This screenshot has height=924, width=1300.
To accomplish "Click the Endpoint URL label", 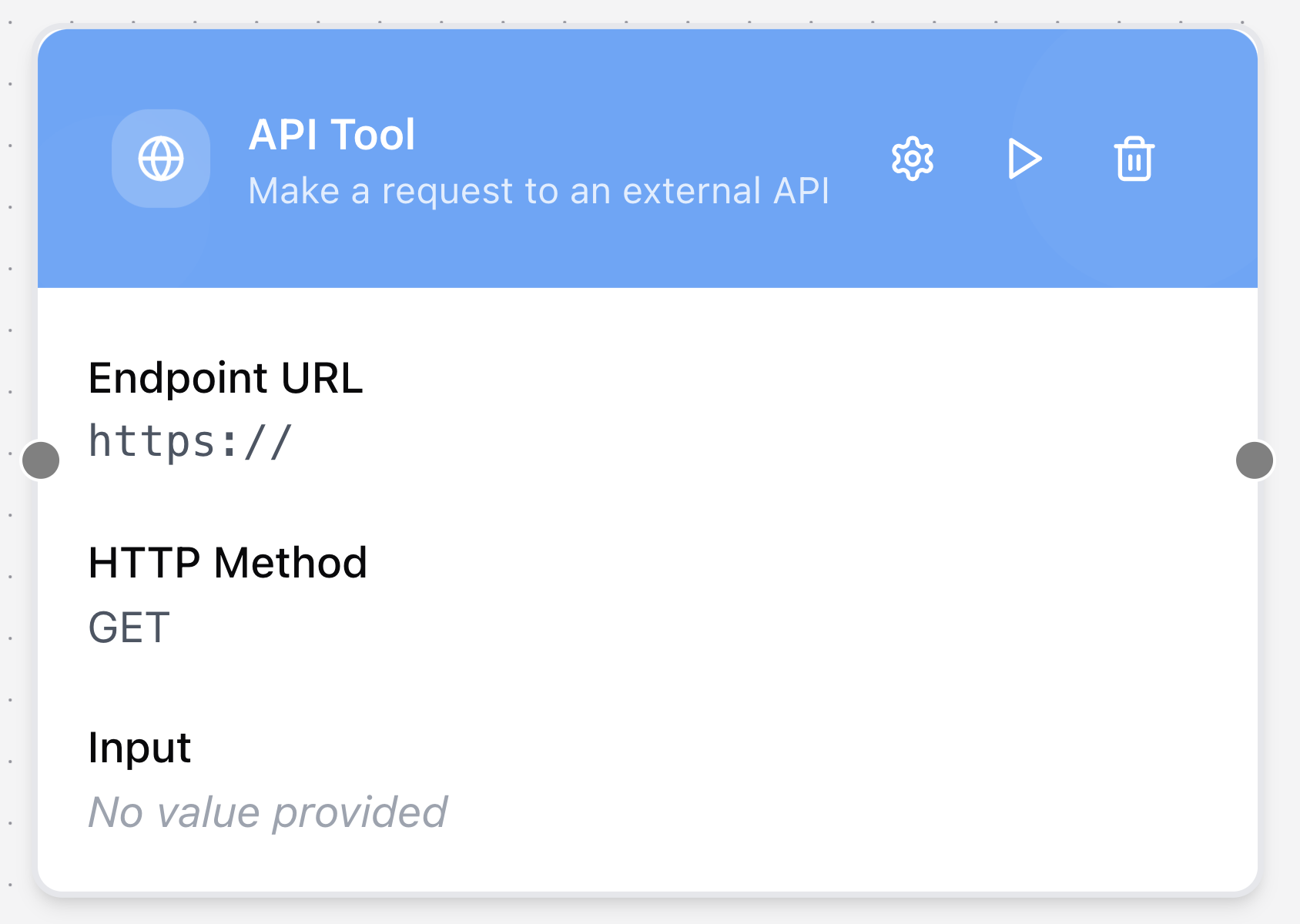I will (x=226, y=378).
